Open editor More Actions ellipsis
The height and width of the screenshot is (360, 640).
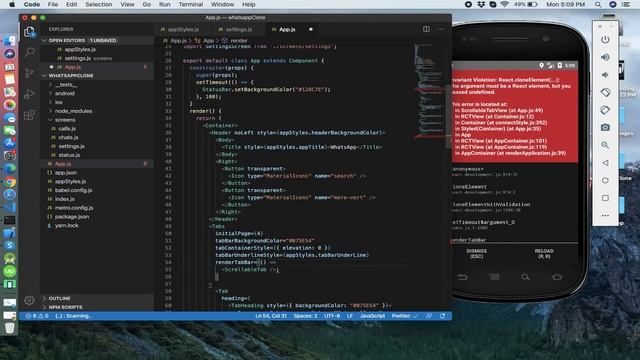click(x=440, y=29)
